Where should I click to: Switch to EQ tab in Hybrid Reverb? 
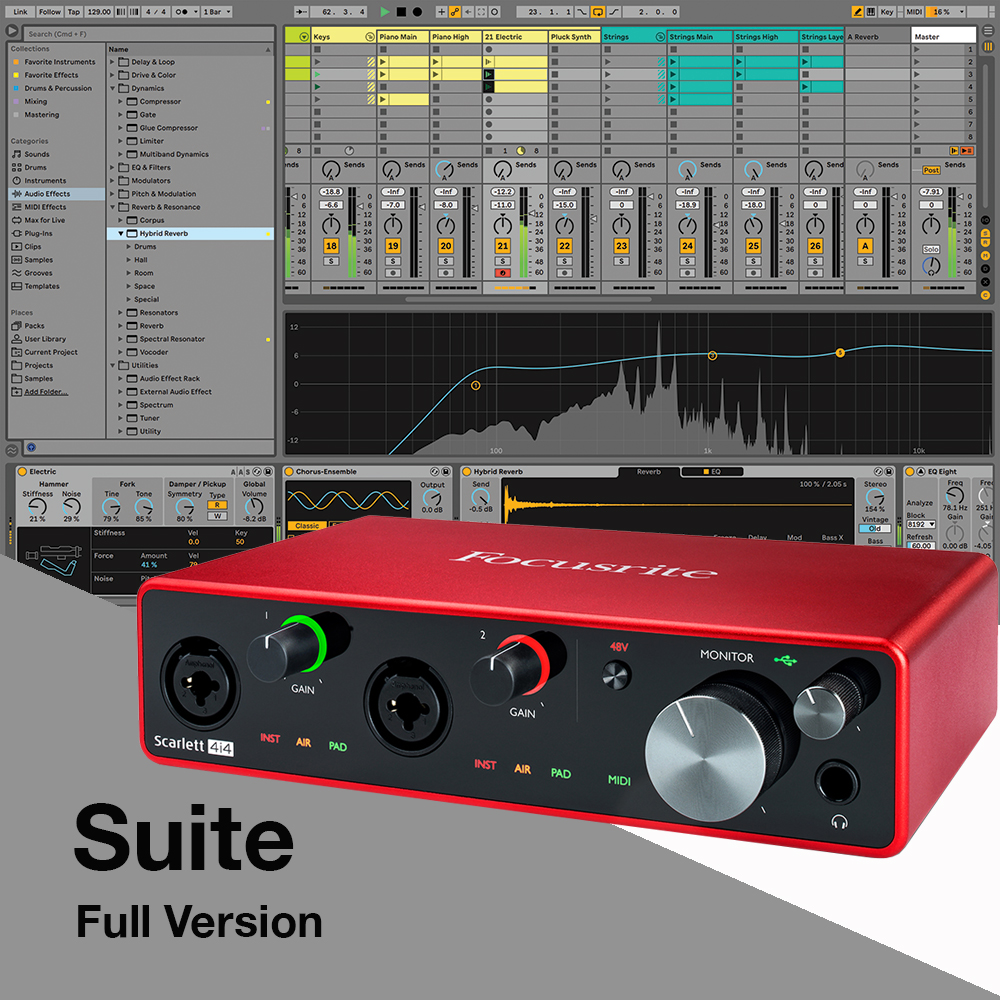[712, 472]
